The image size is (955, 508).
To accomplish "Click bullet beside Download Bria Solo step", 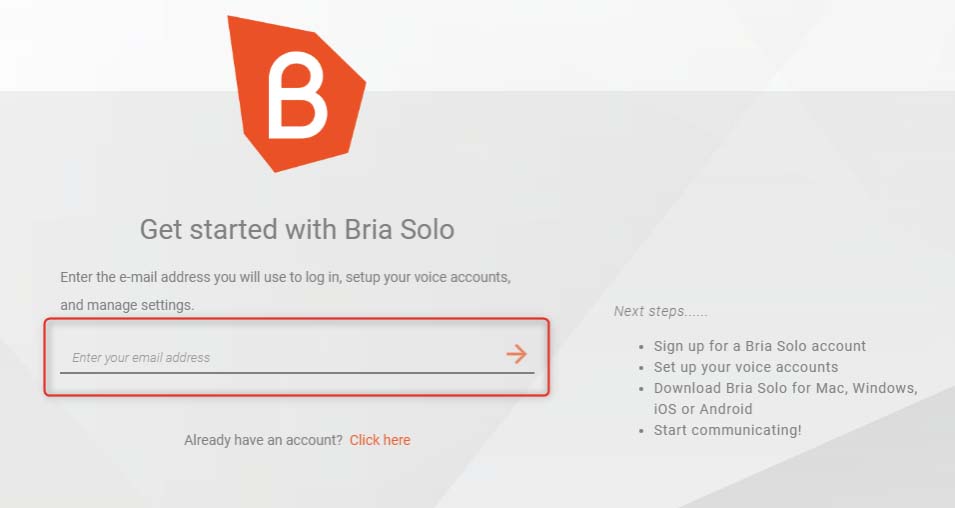I will point(640,389).
